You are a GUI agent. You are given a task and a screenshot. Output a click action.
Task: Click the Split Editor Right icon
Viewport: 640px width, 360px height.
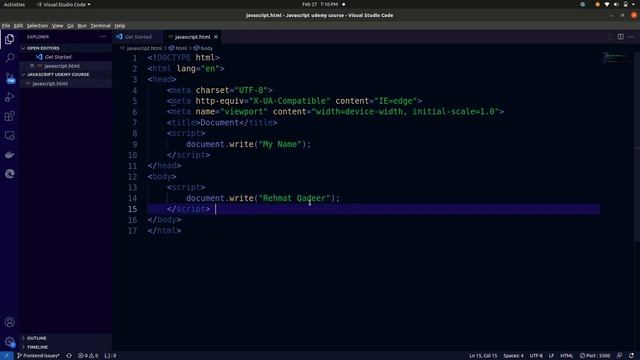620,37
